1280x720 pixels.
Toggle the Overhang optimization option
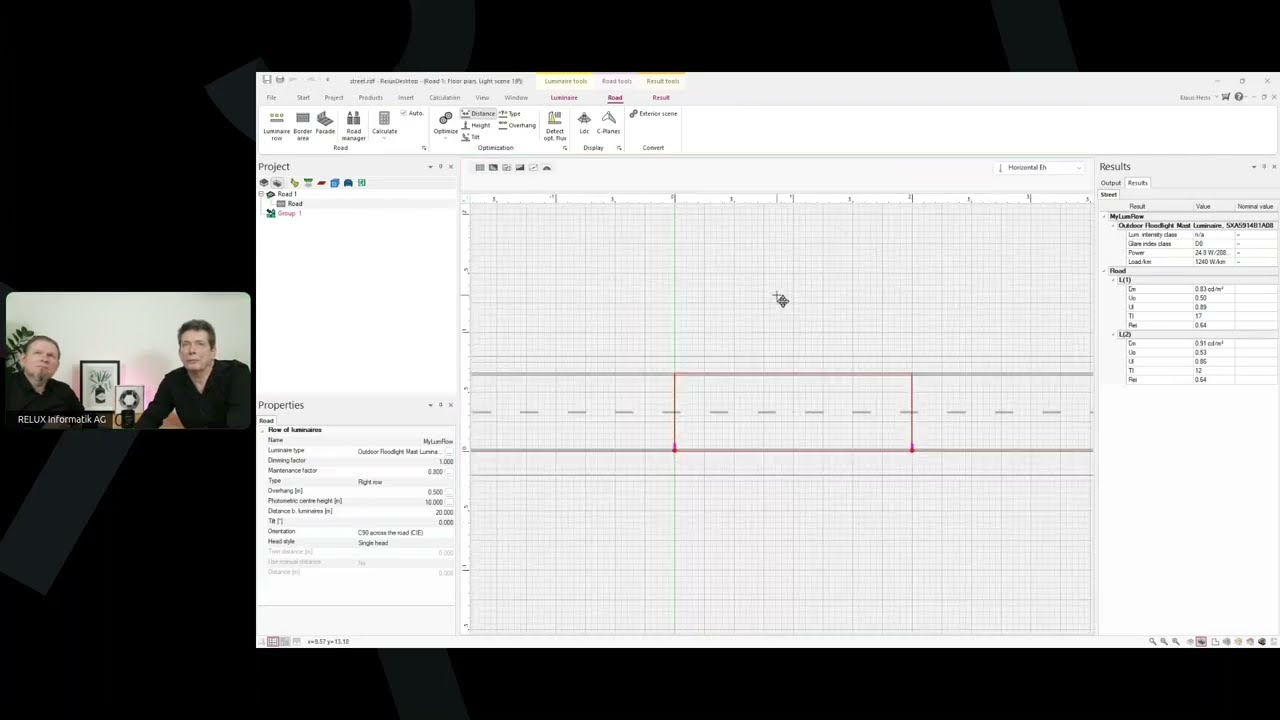[x=517, y=125]
